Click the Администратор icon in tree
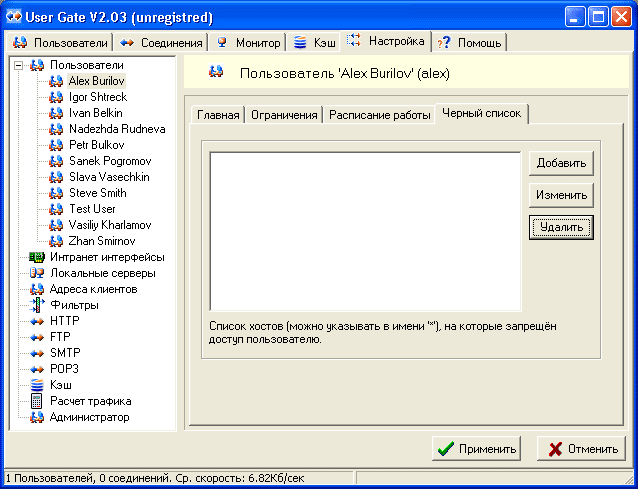The width and height of the screenshot is (638, 489). click(37, 417)
